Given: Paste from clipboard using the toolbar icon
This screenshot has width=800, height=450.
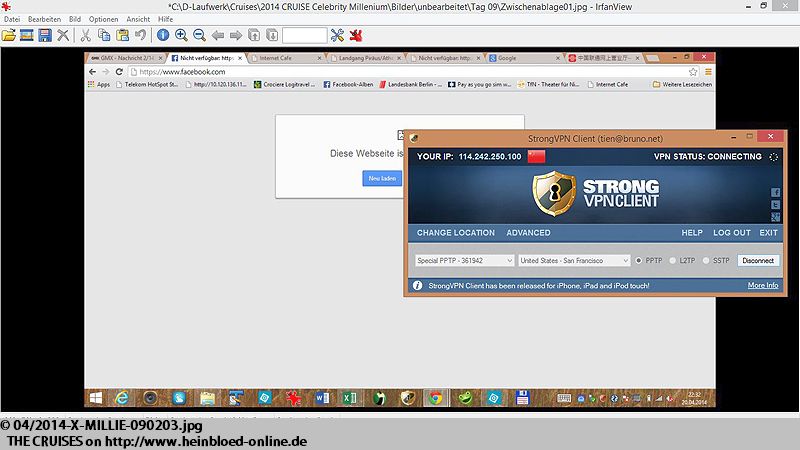Looking at the screenshot, I should 122,35.
